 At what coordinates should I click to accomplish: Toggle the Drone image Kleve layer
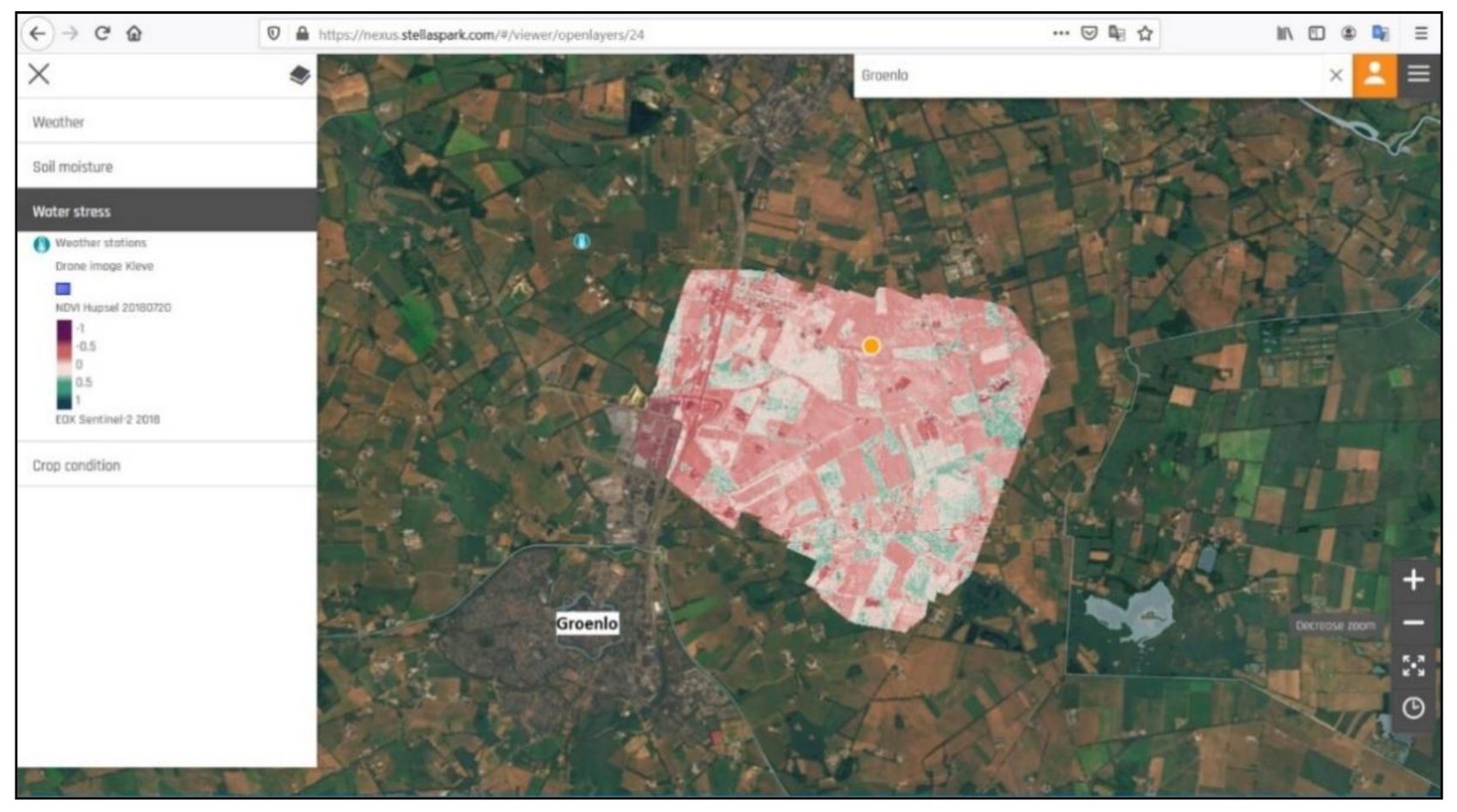point(104,266)
